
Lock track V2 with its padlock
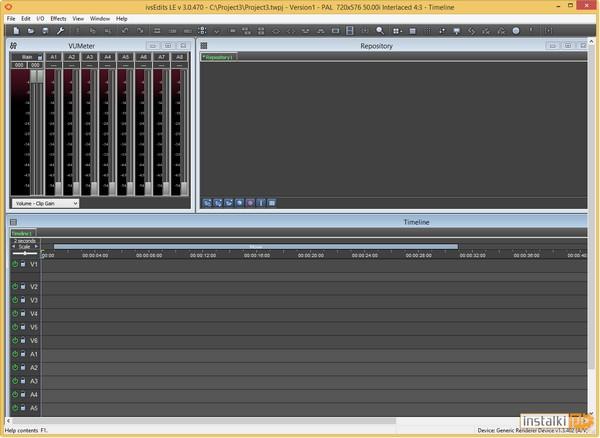pyautogui.click(x=23, y=286)
